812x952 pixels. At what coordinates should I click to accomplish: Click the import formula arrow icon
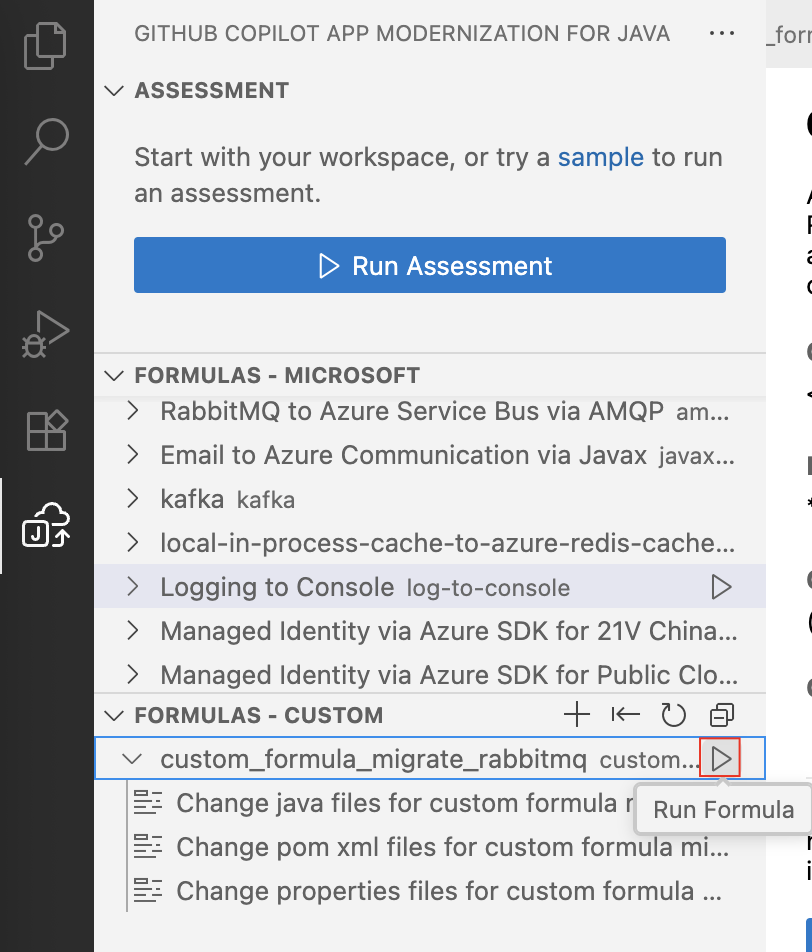tap(625, 715)
